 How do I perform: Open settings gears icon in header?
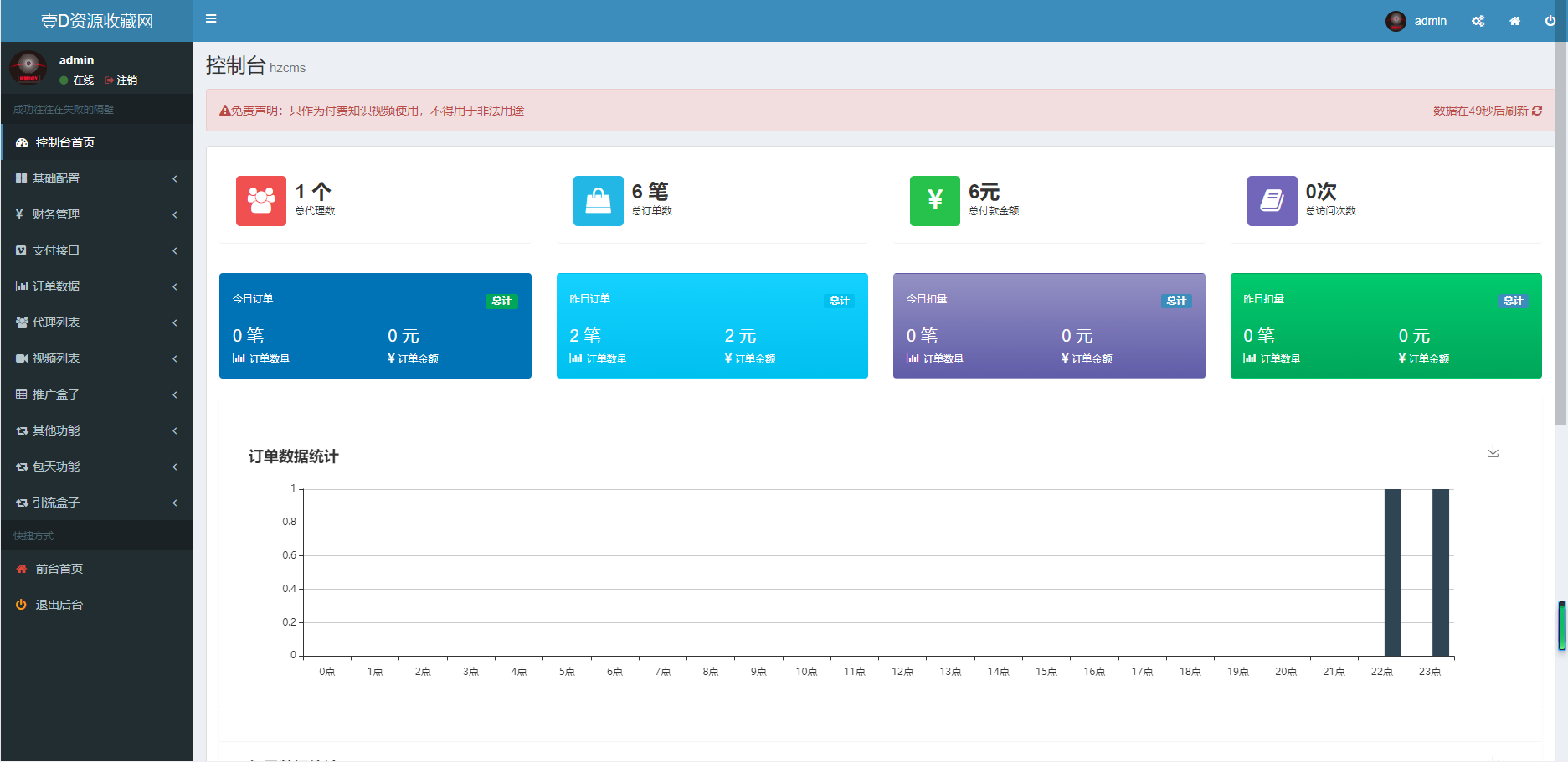pos(1478,21)
